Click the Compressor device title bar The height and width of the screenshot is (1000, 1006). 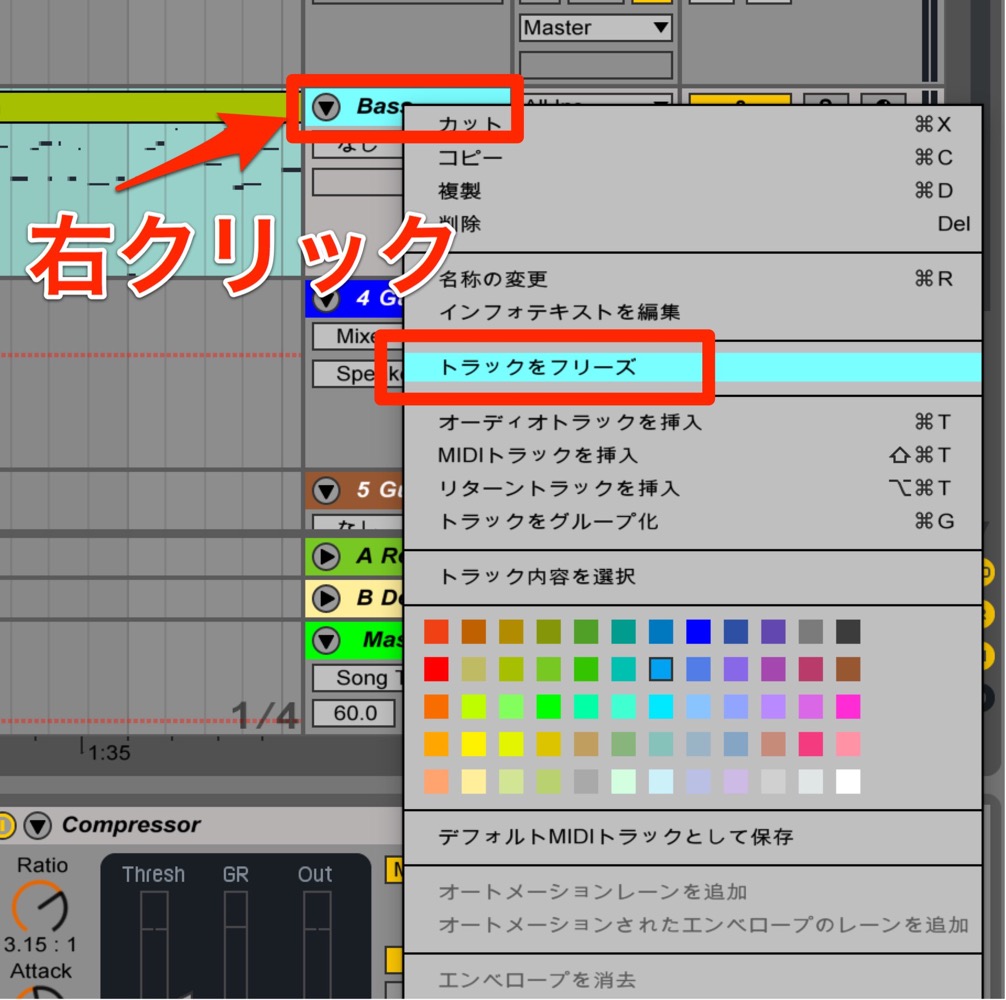pos(202,825)
